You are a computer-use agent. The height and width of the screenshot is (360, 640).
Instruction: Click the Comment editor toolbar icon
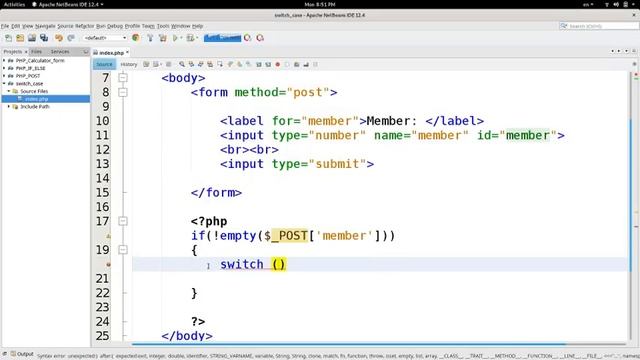[x=297, y=64]
